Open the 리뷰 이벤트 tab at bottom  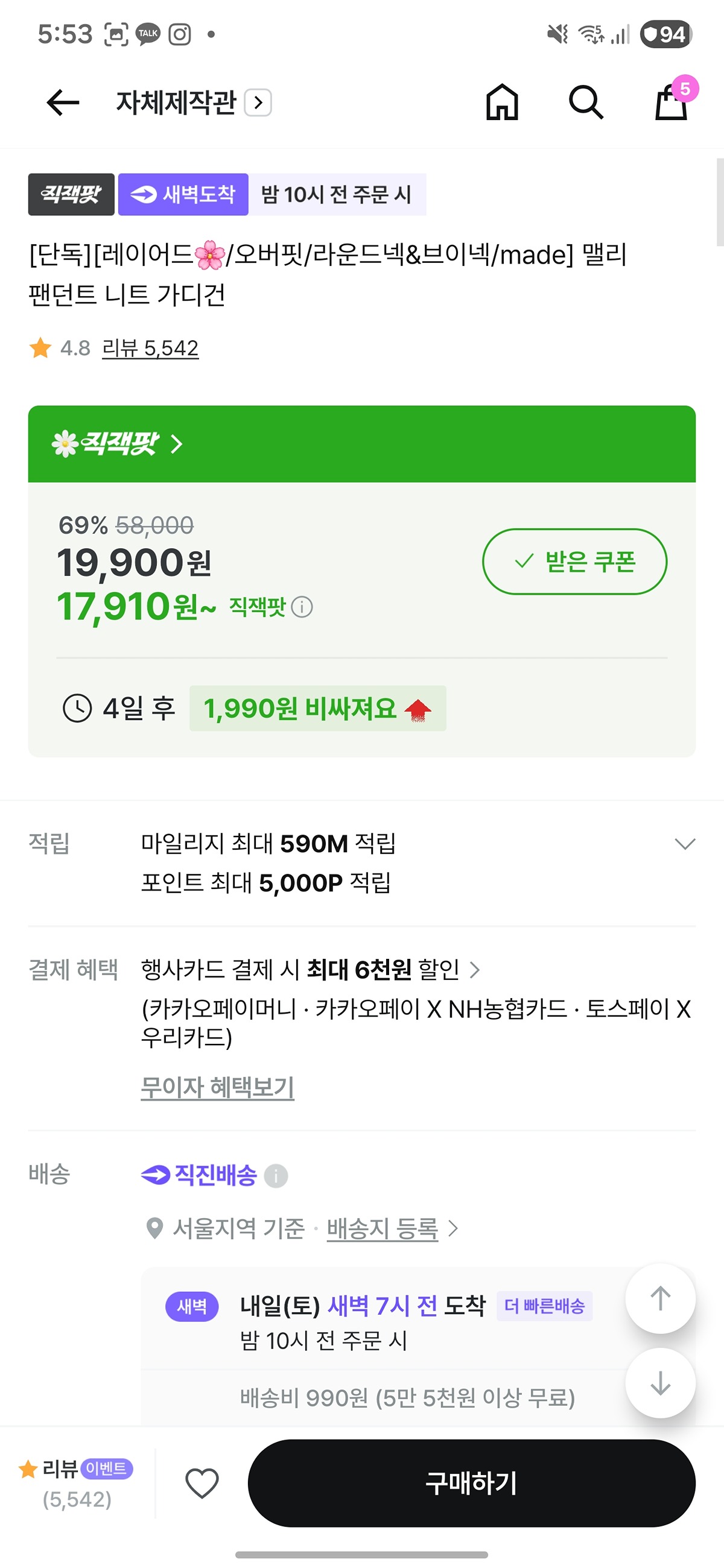click(x=77, y=1484)
